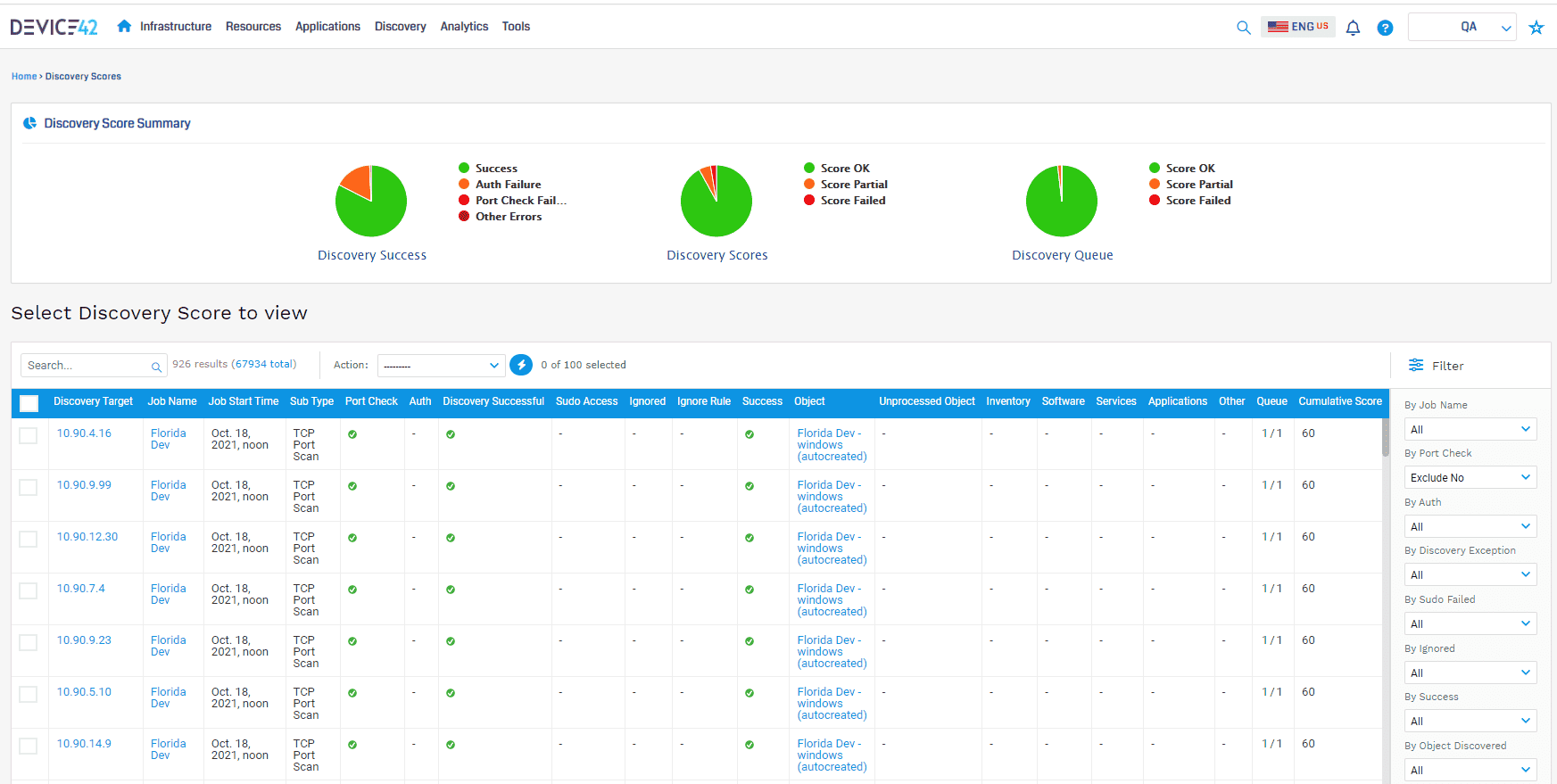Open the search magnifier in top bar
The height and width of the screenshot is (784, 1557).
pos(1243,28)
